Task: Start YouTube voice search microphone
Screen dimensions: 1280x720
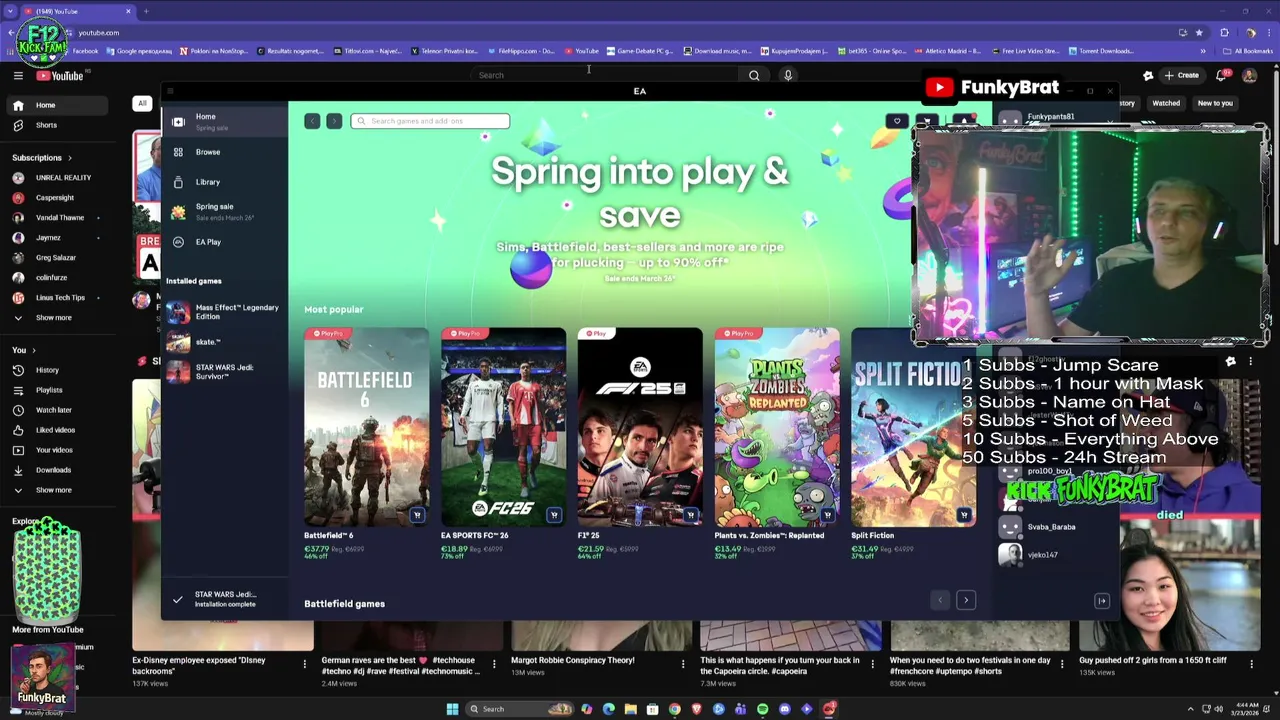Action: click(x=788, y=75)
